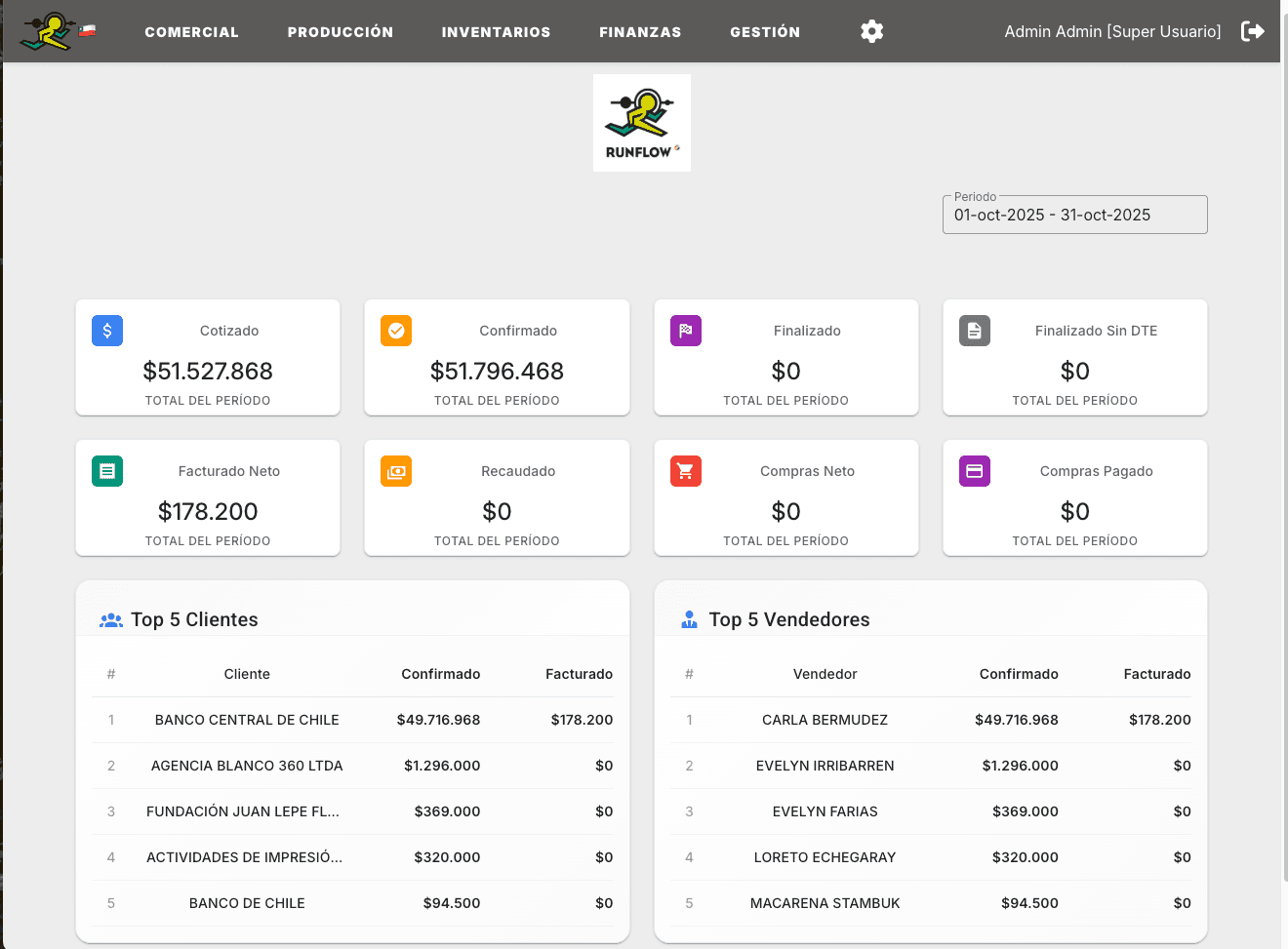Select CARLA BERMUDEZ vendor row
This screenshot has width=1288, height=949.
point(825,720)
